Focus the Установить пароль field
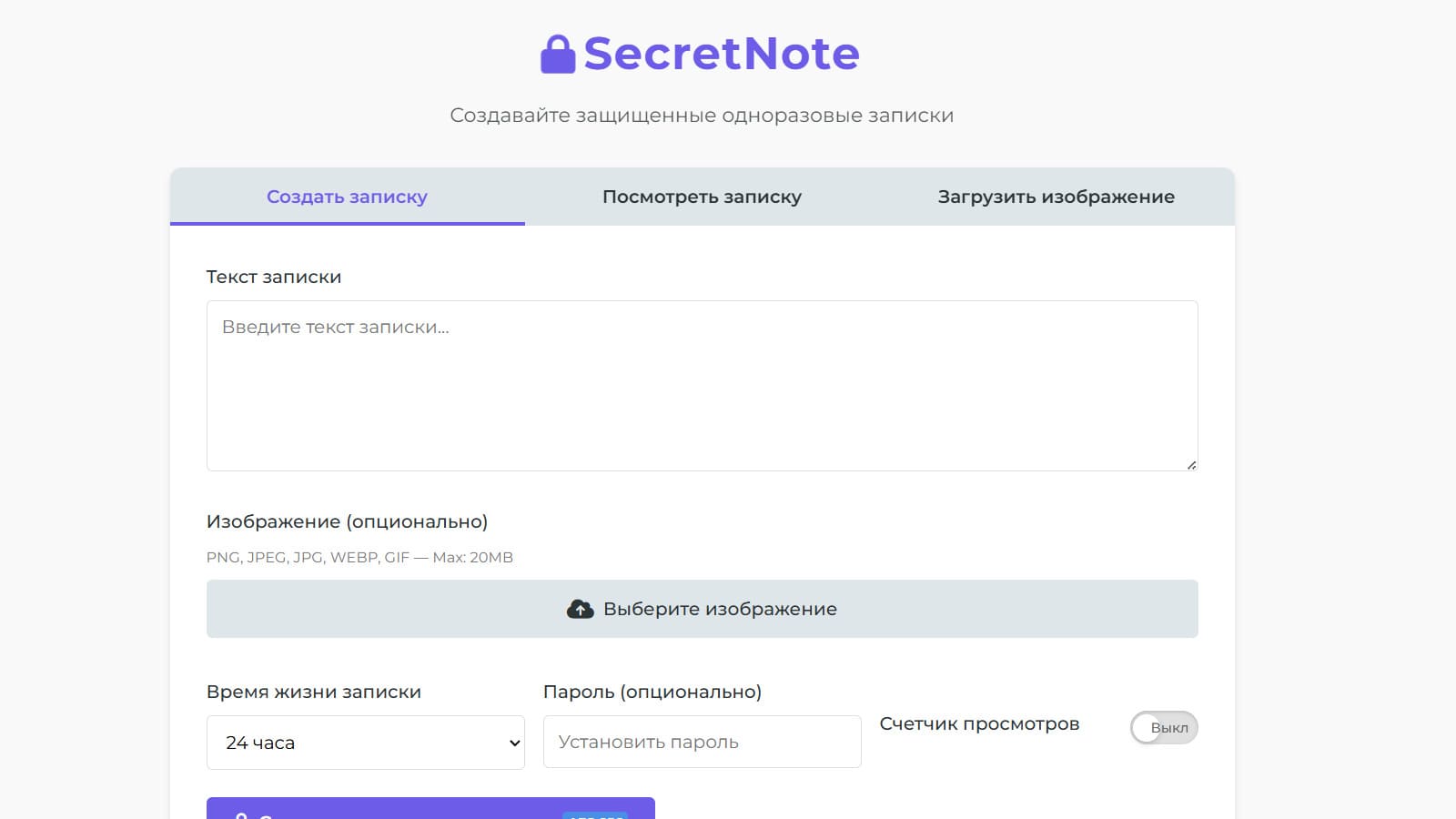 pos(702,741)
